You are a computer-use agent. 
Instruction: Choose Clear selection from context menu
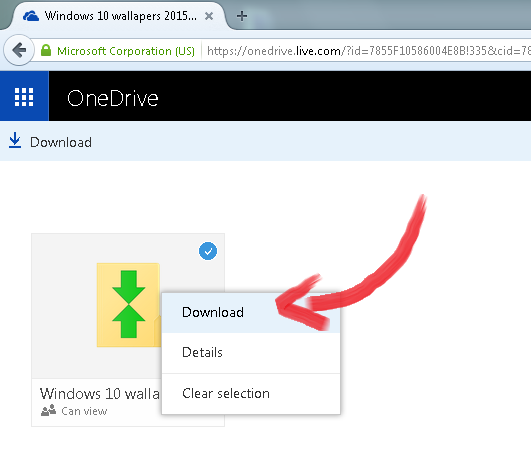pos(251,393)
